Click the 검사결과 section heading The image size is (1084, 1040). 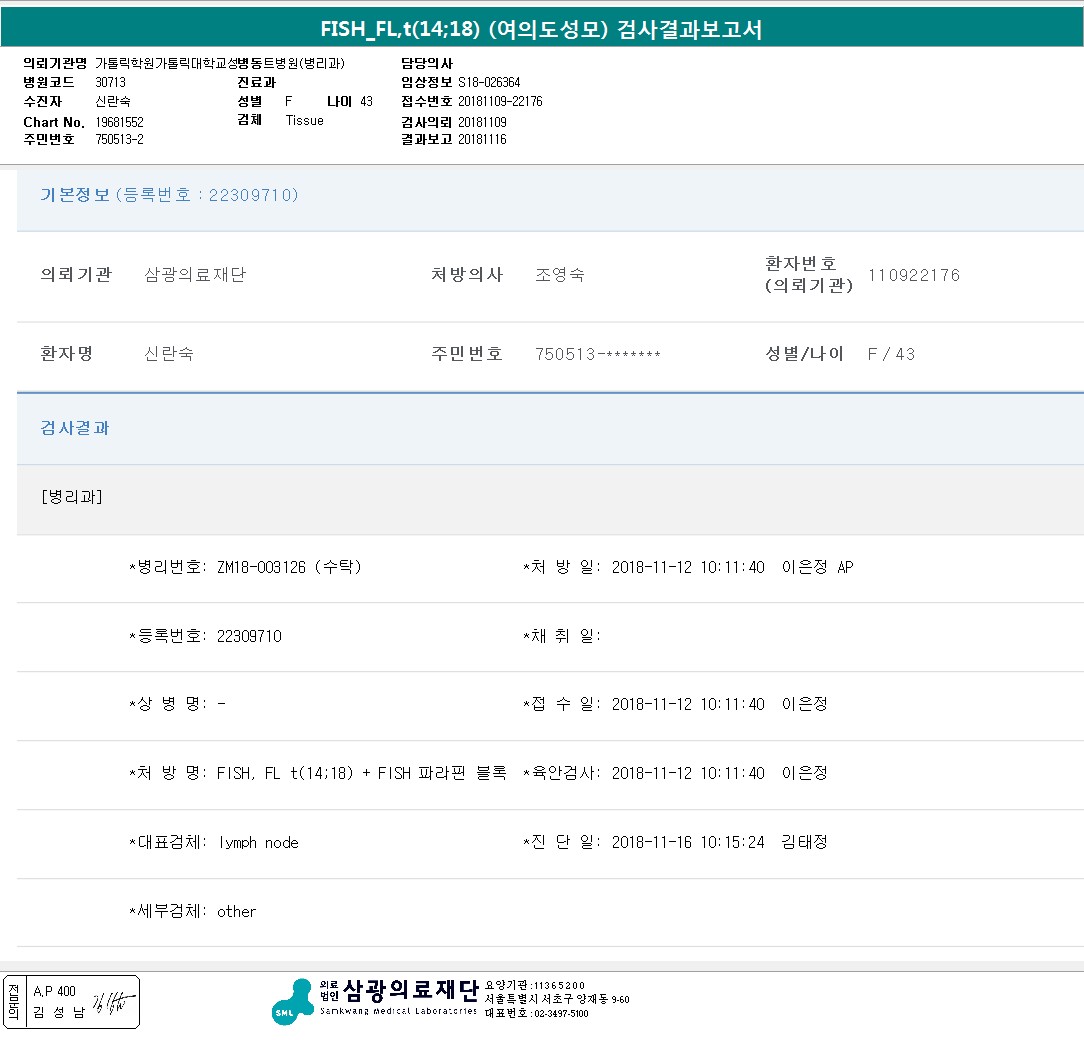(x=75, y=428)
